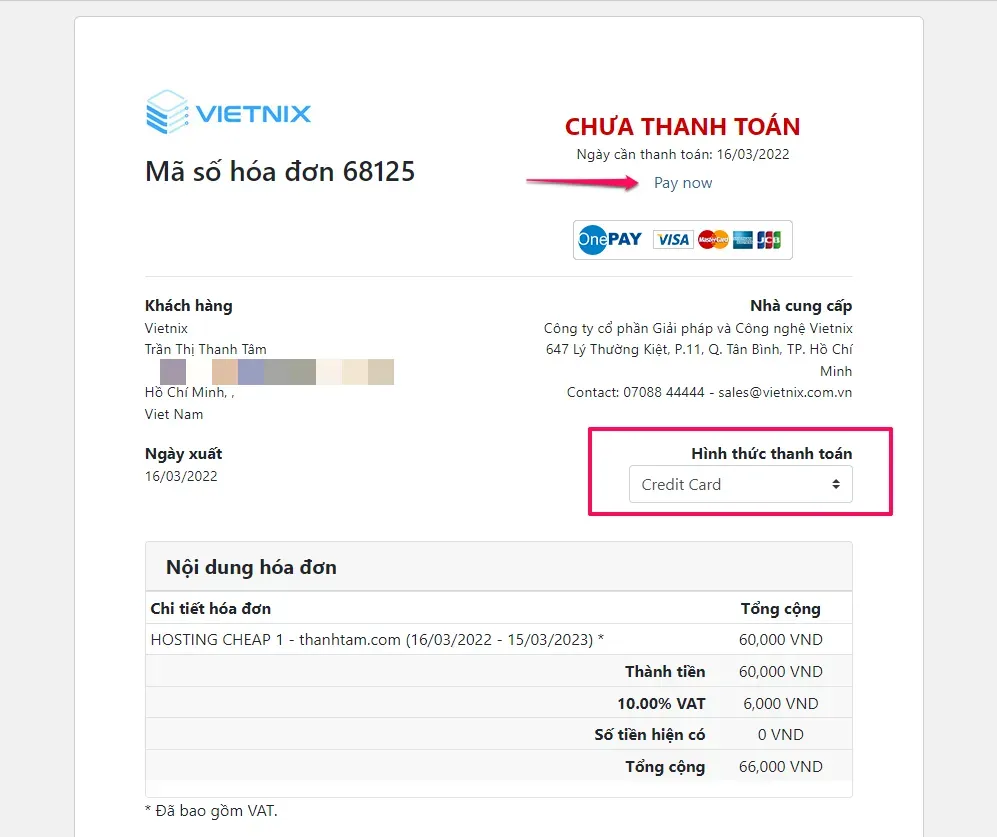Image resolution: width=997 pixels, height=837 pixels.
Task: Click the 66,000 VND grand total
Action: tap(781, 767)
